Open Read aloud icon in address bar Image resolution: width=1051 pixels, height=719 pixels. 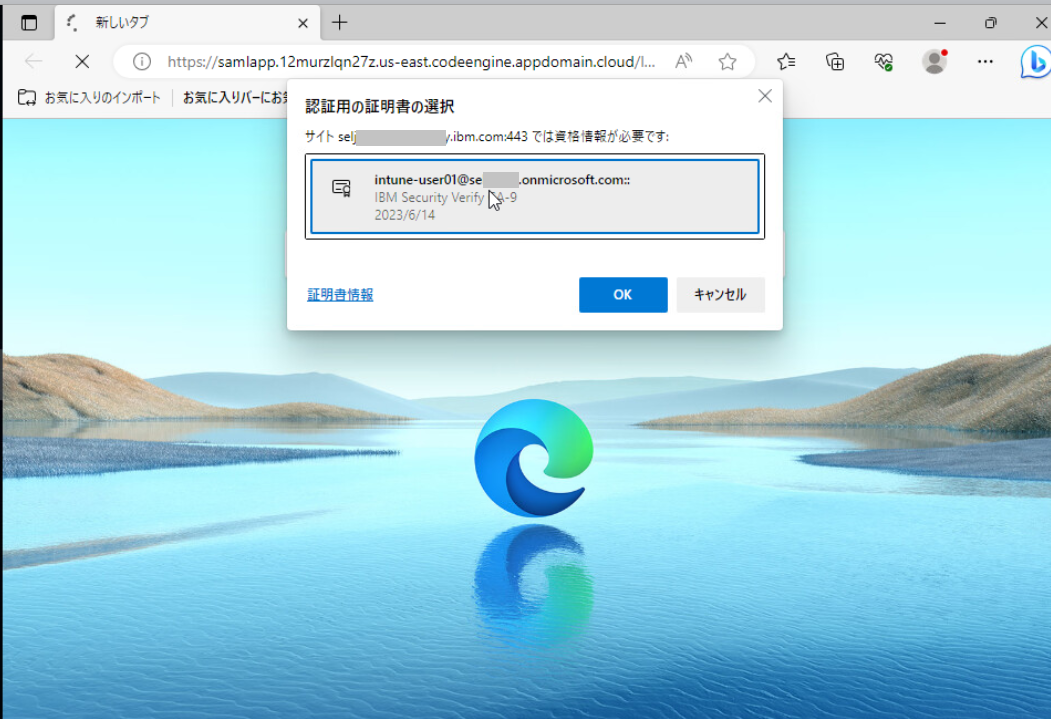(684, 62)
